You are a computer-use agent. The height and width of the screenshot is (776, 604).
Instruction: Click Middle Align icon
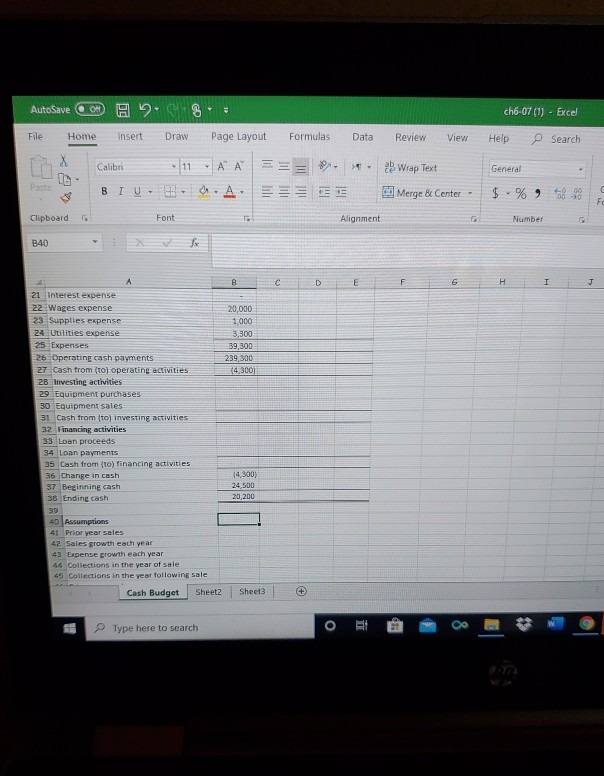pos(284,167)
